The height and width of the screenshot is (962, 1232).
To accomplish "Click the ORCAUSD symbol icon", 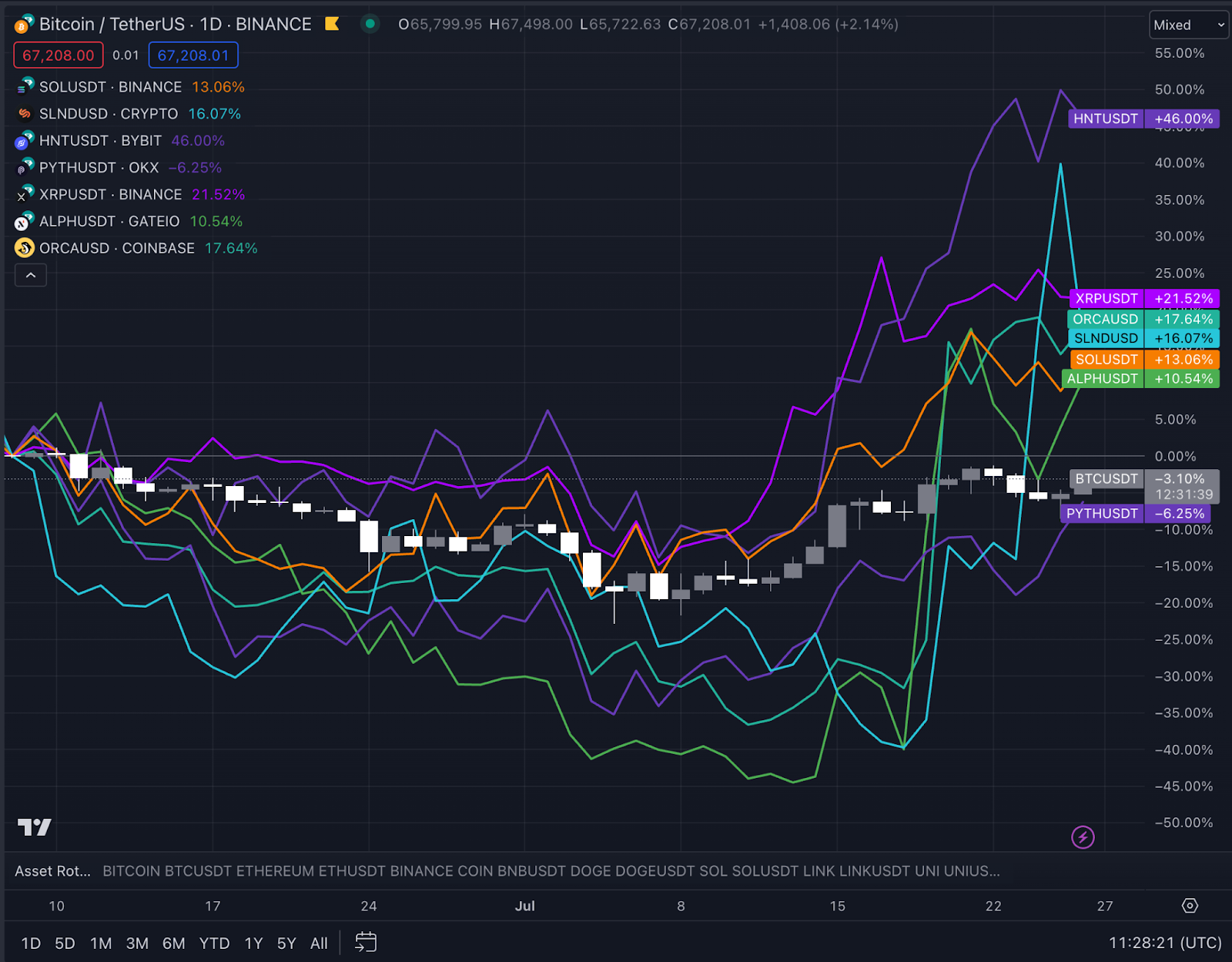I will 25,248.
